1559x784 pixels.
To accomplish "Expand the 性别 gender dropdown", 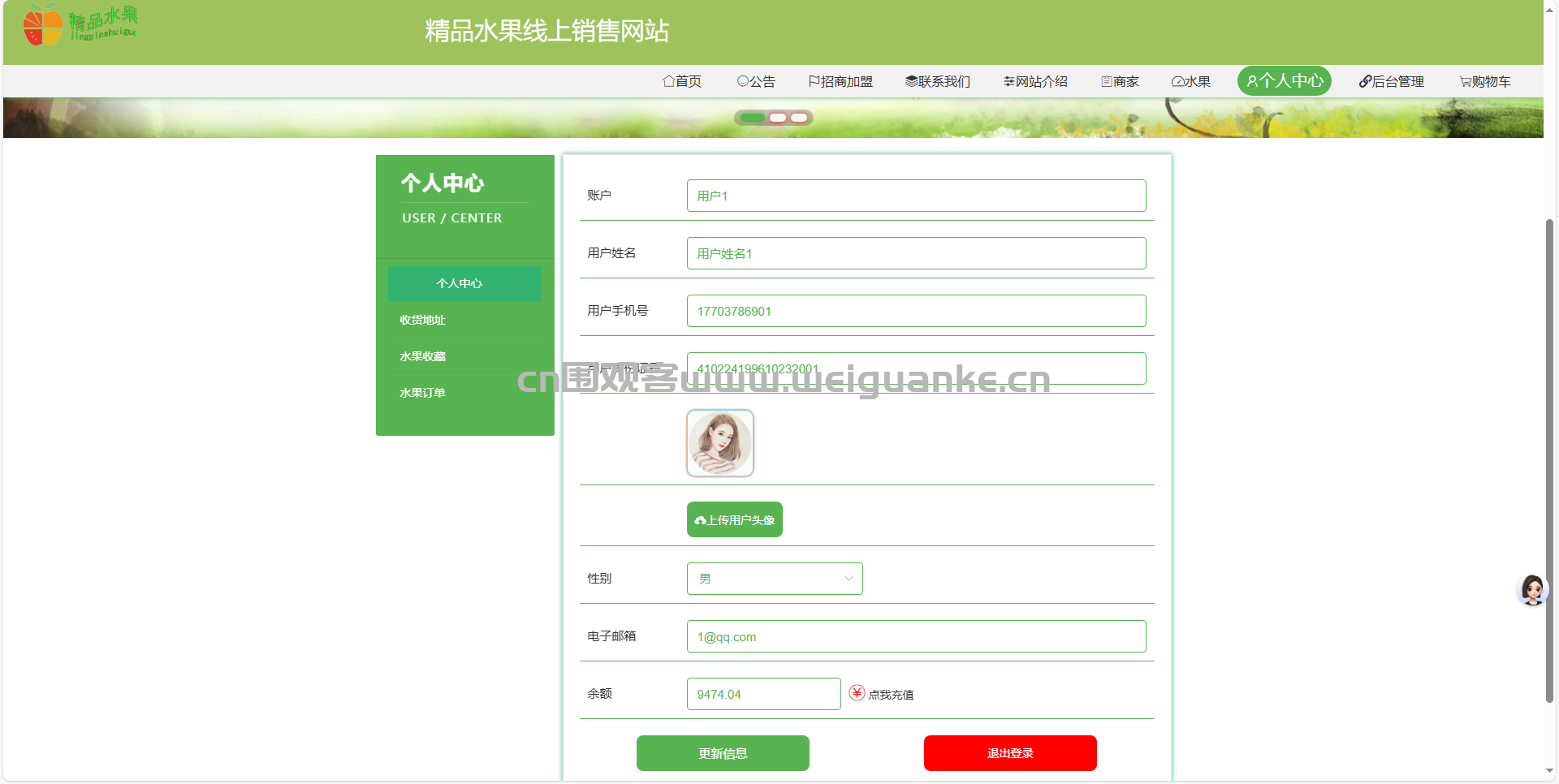I will [x=775, y=579].
